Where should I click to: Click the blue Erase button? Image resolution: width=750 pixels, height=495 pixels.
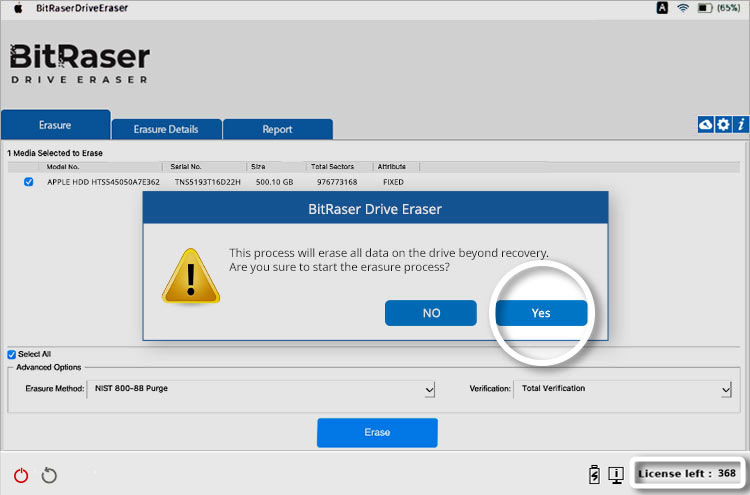[377, 432]
